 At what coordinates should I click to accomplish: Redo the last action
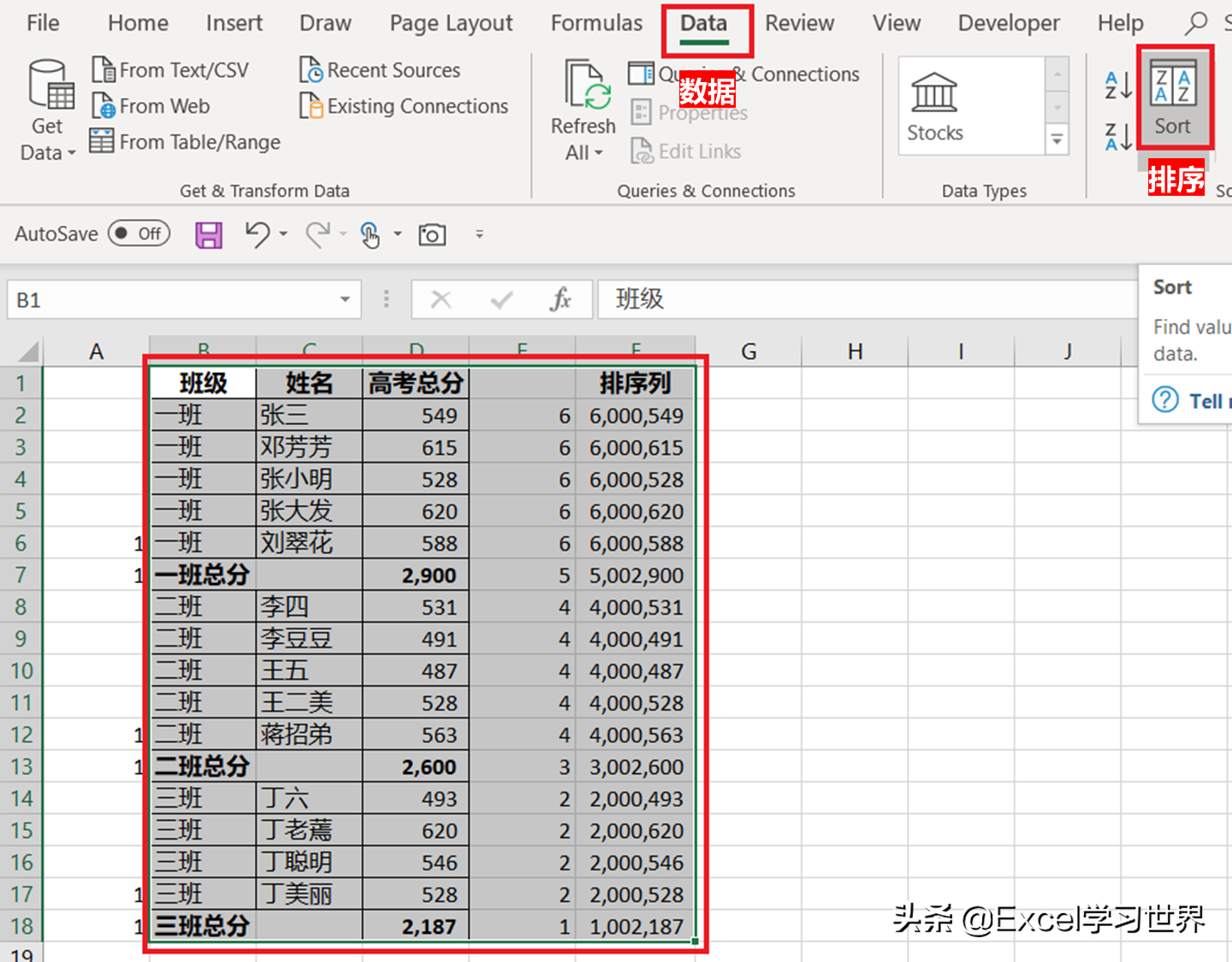coord(317,234)
